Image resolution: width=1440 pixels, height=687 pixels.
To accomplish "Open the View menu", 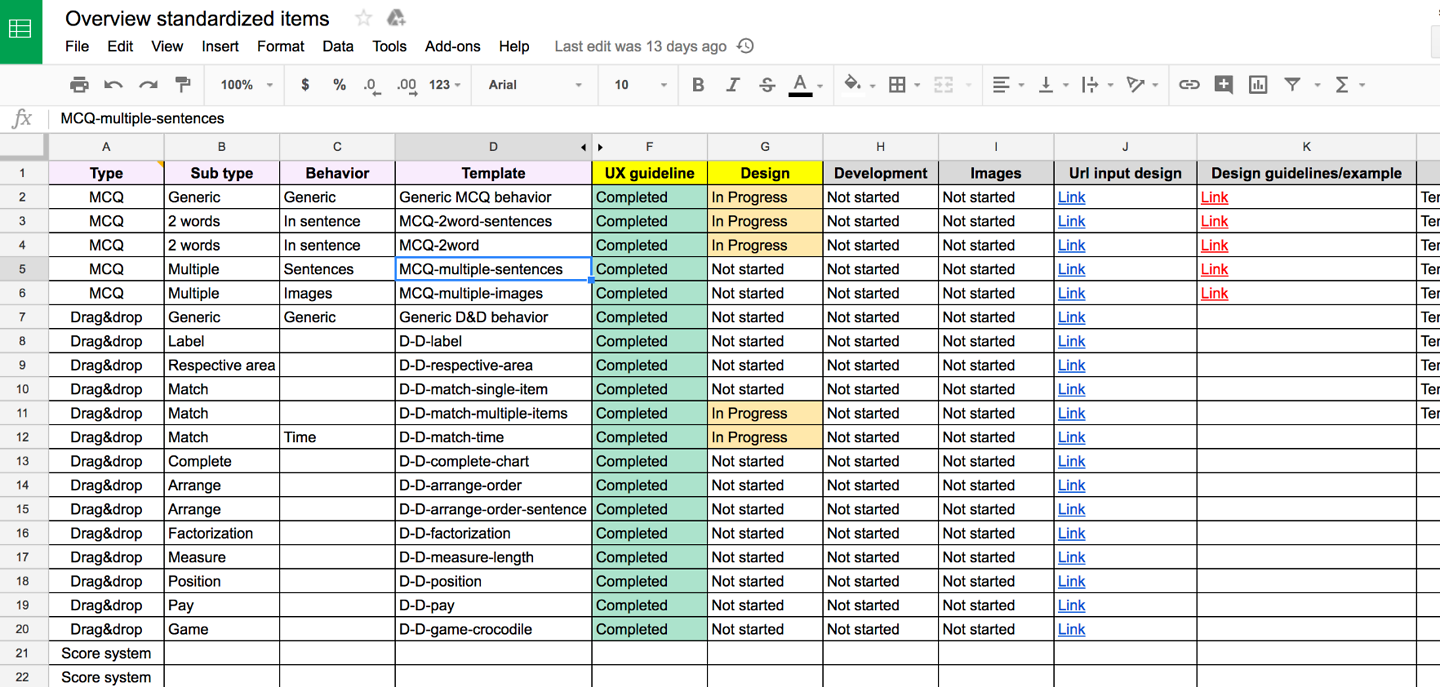I will 167,46.
